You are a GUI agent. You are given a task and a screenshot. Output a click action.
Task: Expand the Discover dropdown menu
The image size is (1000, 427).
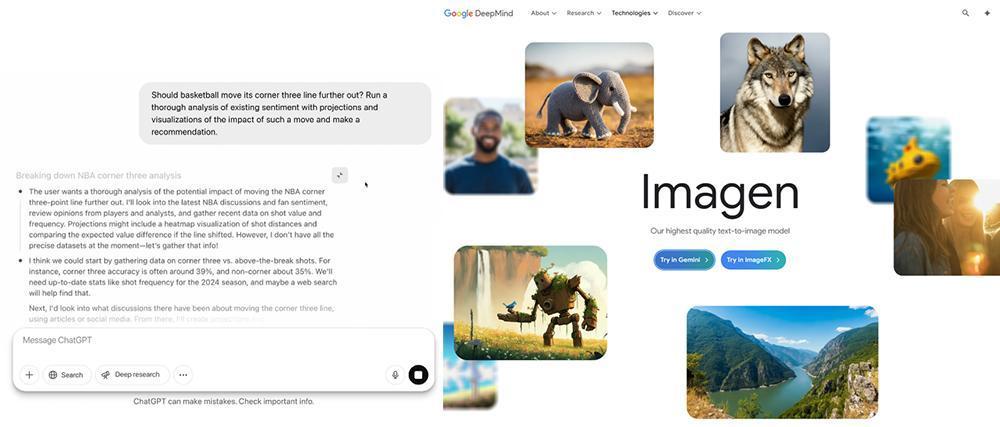[684, 13]
